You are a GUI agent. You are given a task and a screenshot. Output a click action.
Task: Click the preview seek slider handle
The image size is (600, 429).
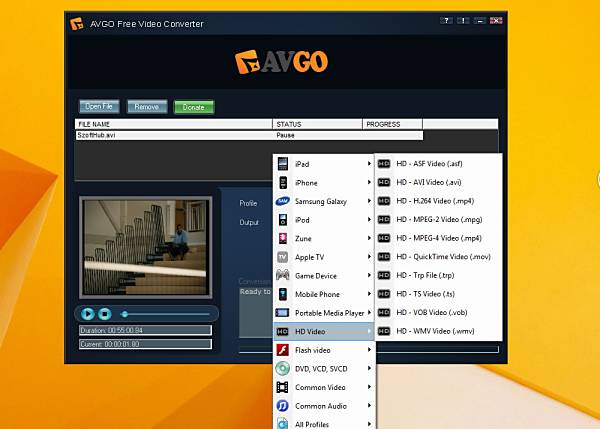pyautogui.click(x=124, y=314)
